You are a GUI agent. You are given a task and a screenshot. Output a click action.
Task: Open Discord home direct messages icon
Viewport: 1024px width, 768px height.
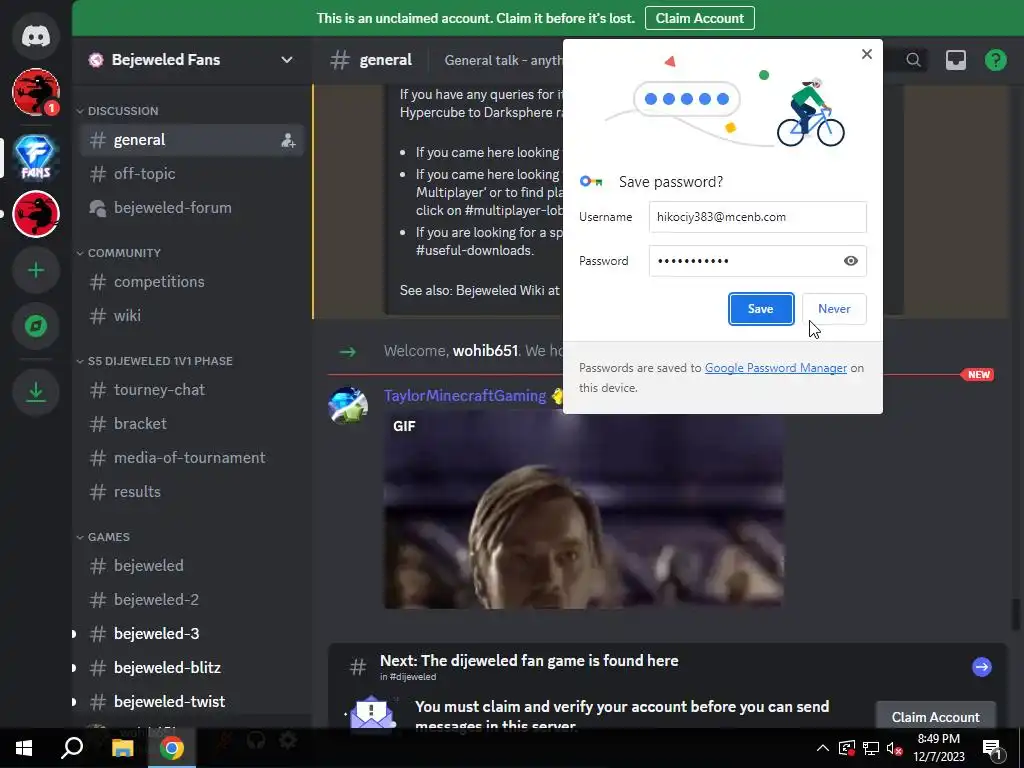[x=36, y=35]
